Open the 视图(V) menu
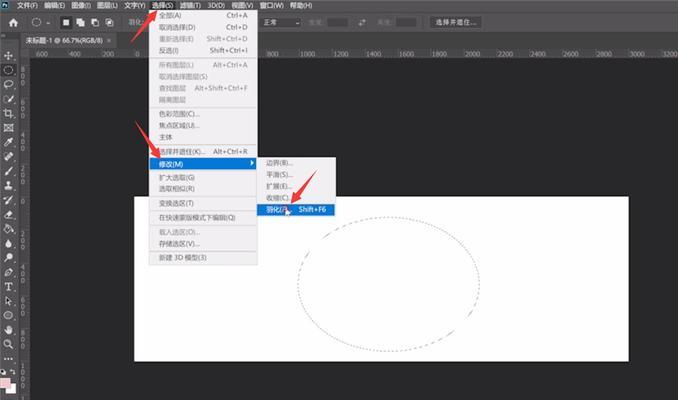 click(242, 6)
